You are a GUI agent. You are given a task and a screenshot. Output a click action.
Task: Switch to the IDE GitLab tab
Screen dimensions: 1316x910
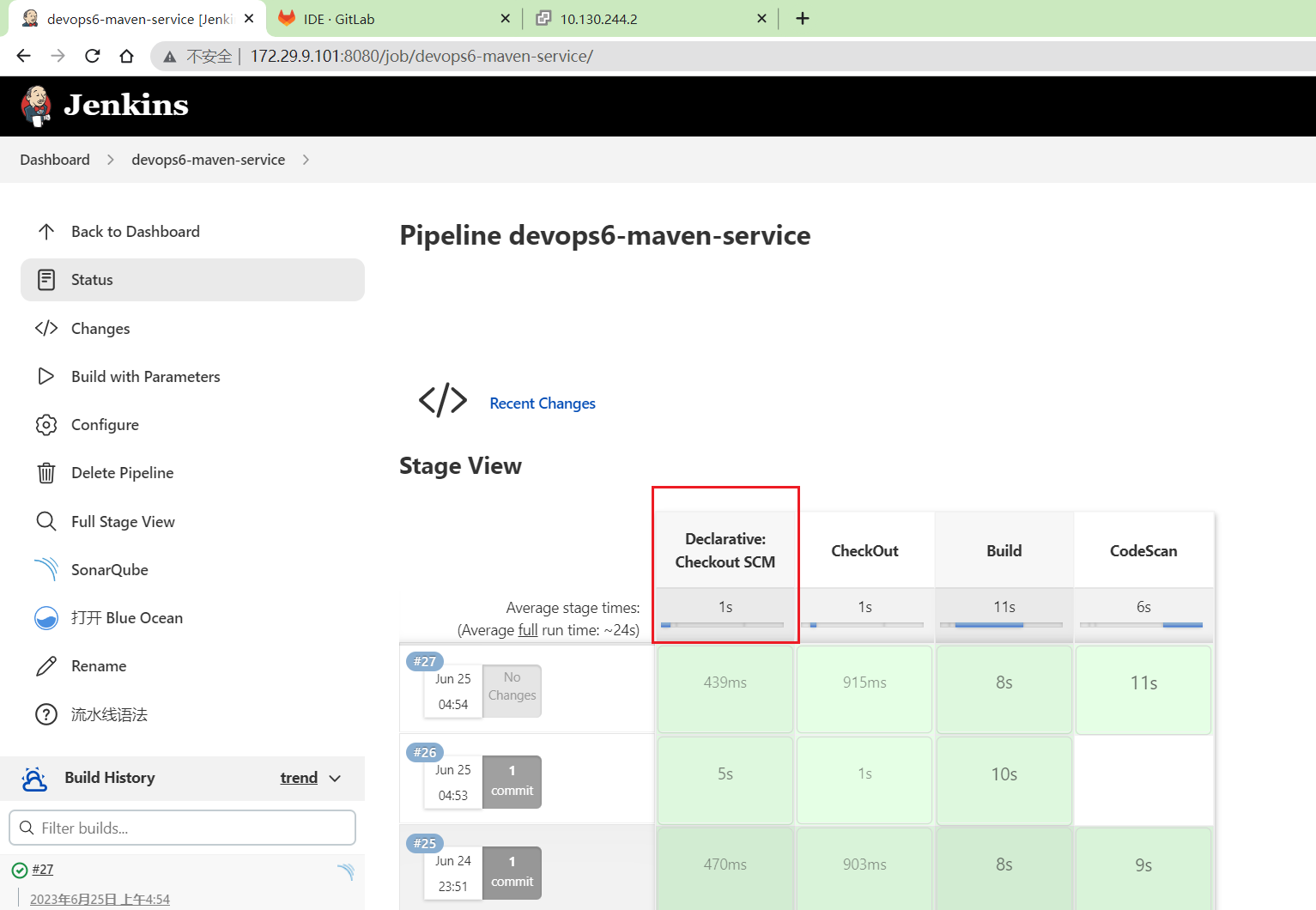[395, 19]
